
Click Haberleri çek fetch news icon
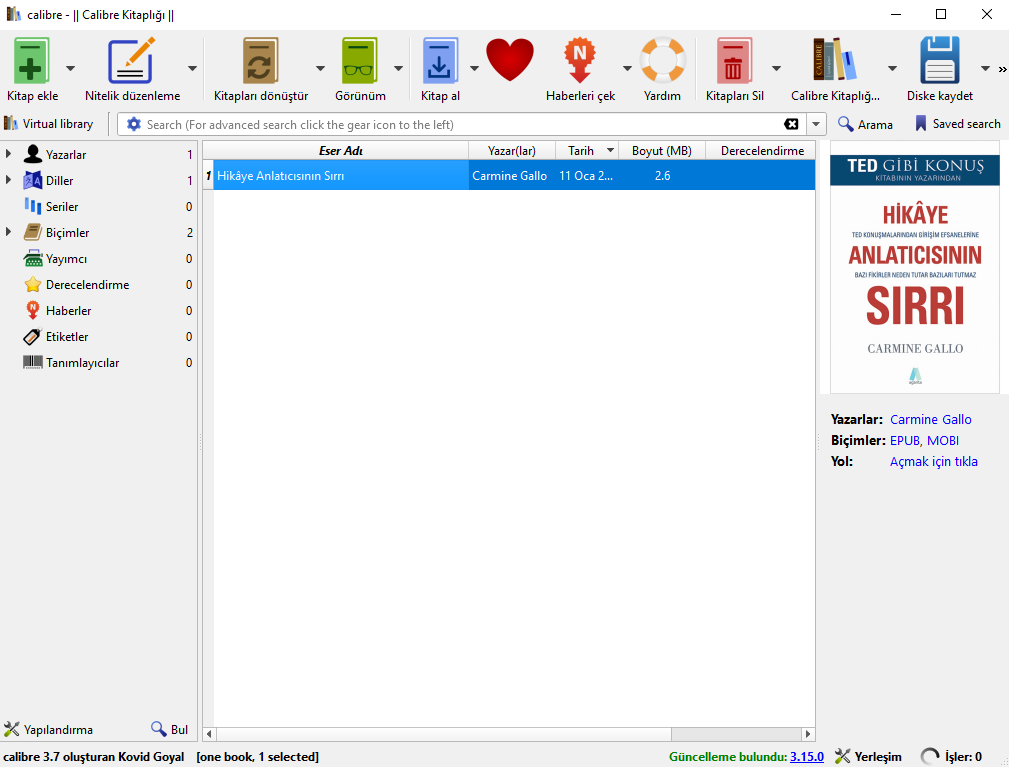click(580, 61)
